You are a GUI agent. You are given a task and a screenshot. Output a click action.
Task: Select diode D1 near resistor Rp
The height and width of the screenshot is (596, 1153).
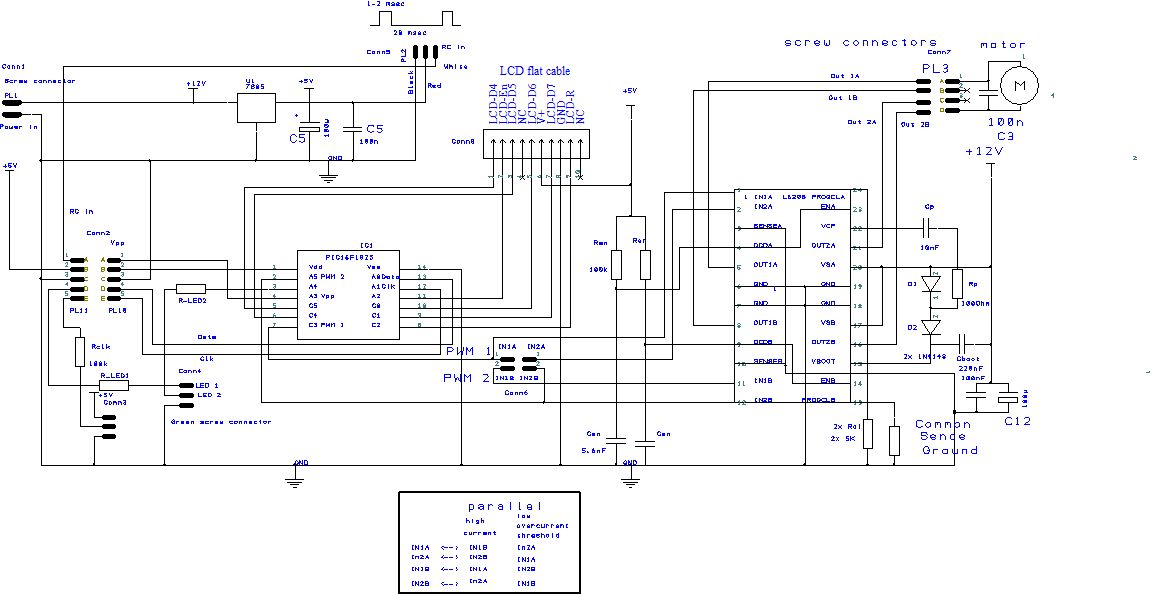931,285
